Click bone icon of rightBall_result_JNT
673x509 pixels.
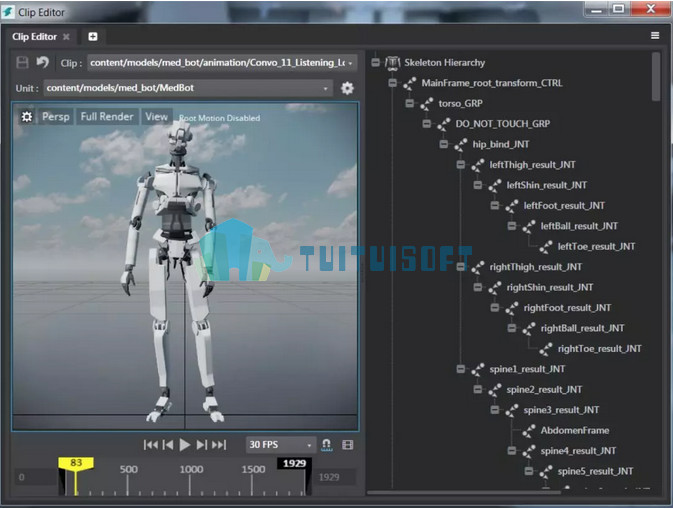click(529, 329)
